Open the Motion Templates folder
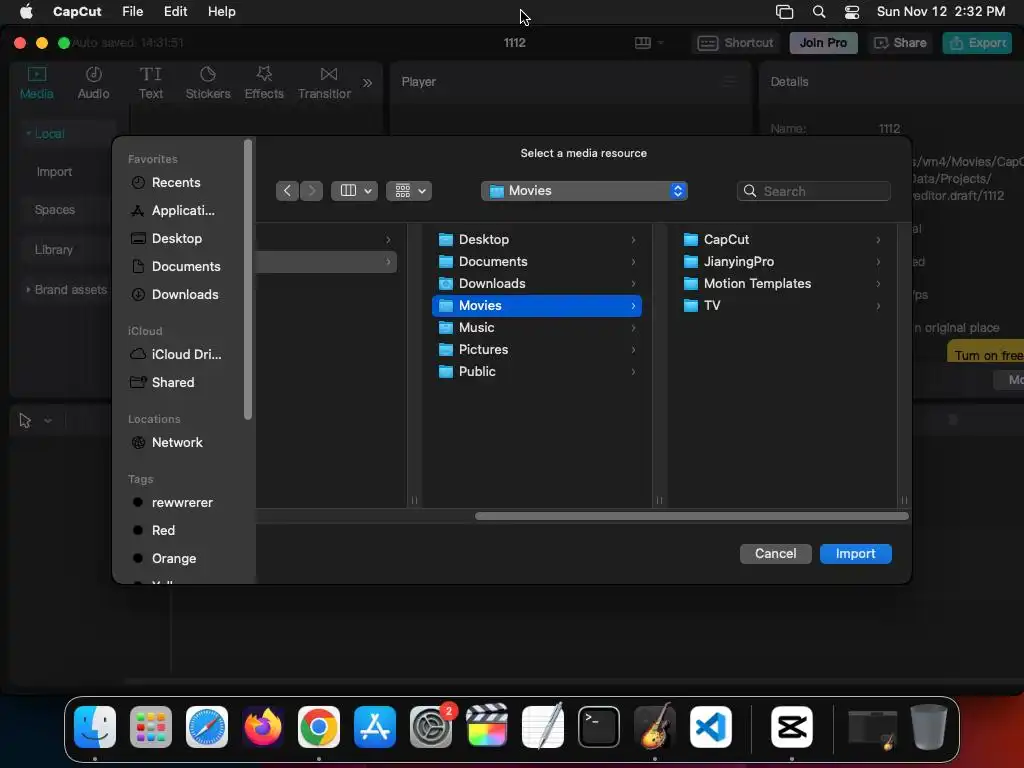Screen dimensions: 1024x768 pyautogui.click(x=782, y=283)
